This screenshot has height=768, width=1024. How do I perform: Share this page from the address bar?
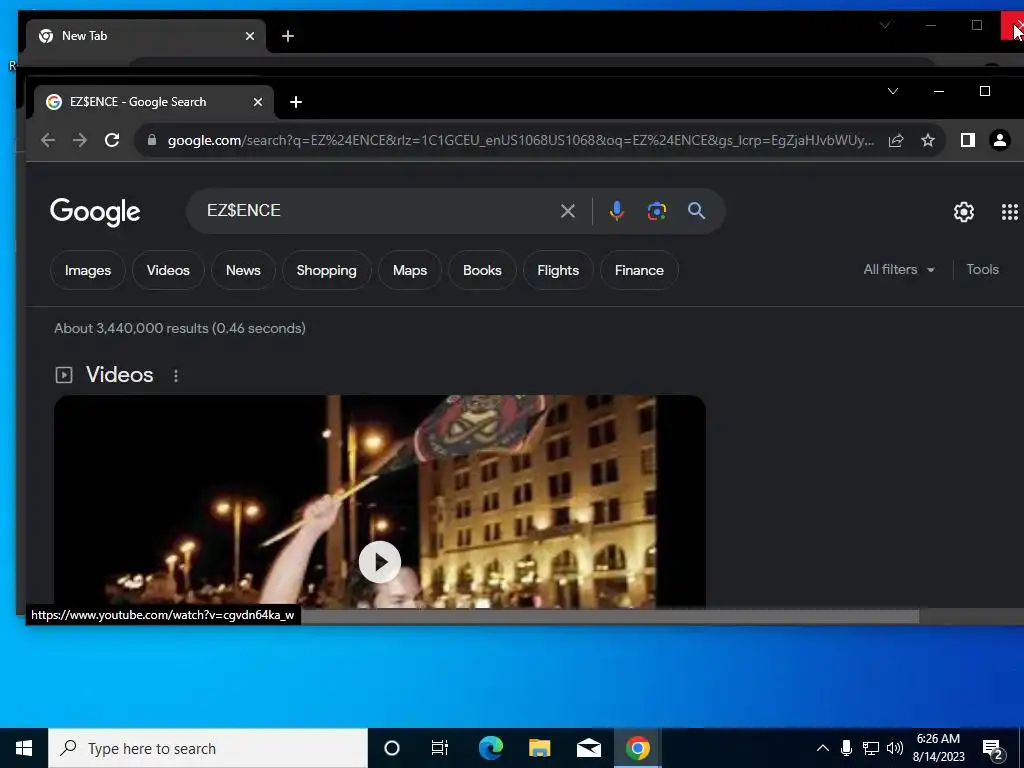pos(896,140)
